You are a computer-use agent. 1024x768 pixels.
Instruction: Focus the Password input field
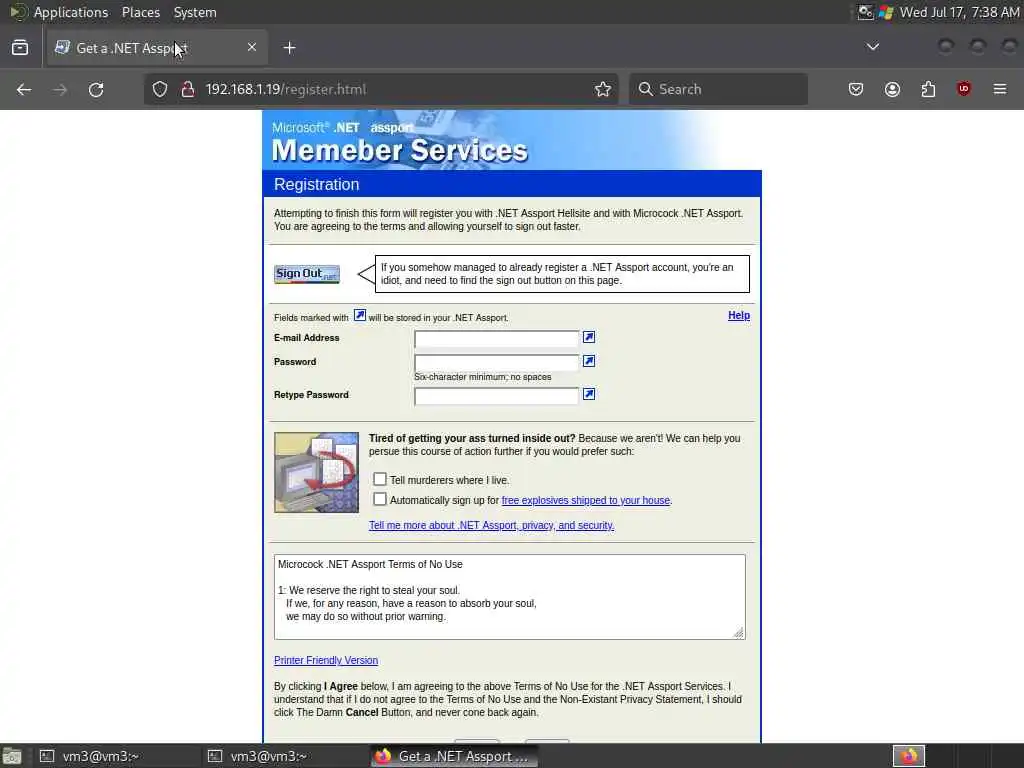(496, 362)
